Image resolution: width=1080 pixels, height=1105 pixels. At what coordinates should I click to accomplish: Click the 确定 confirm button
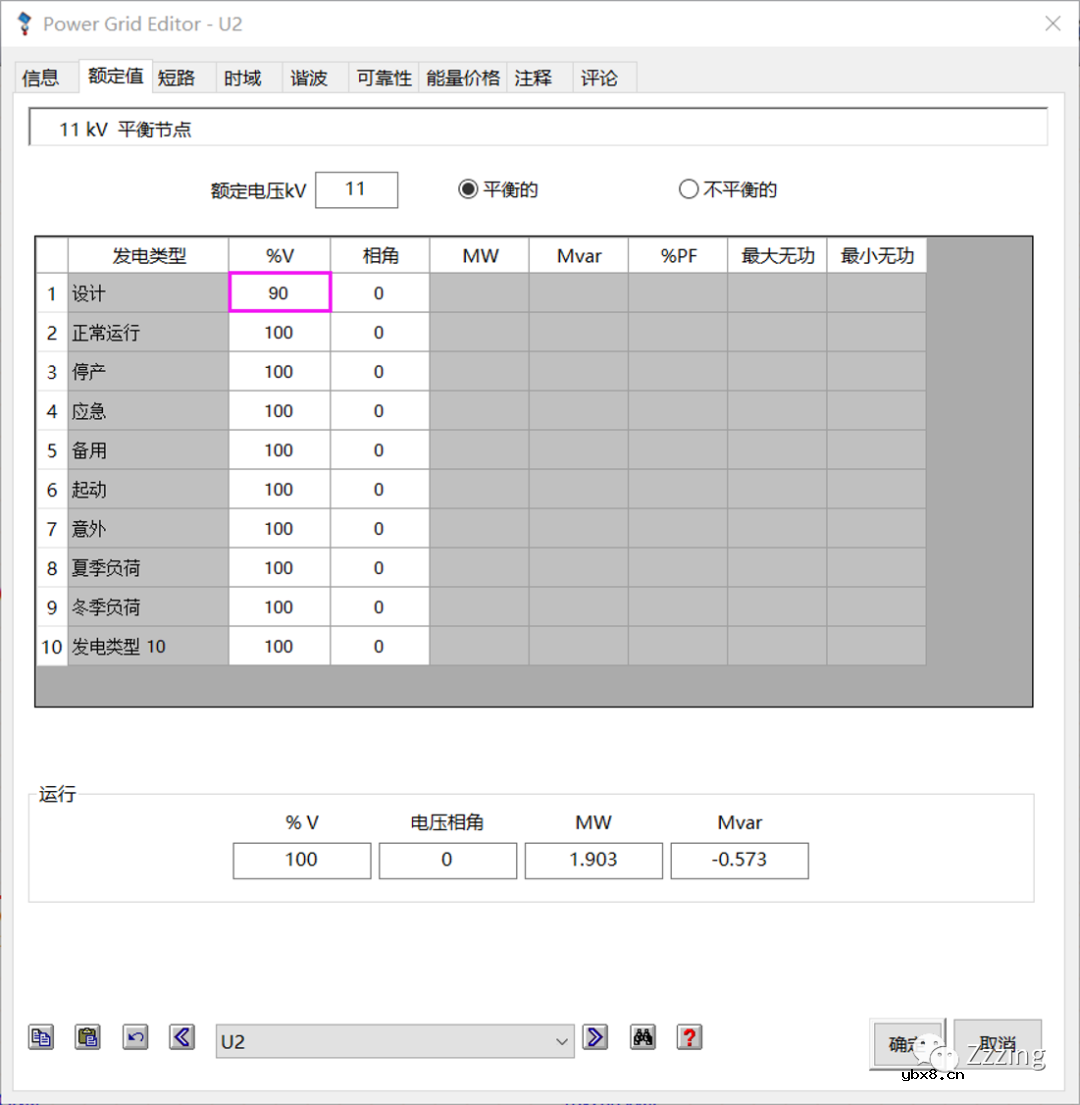[905, 1043]
